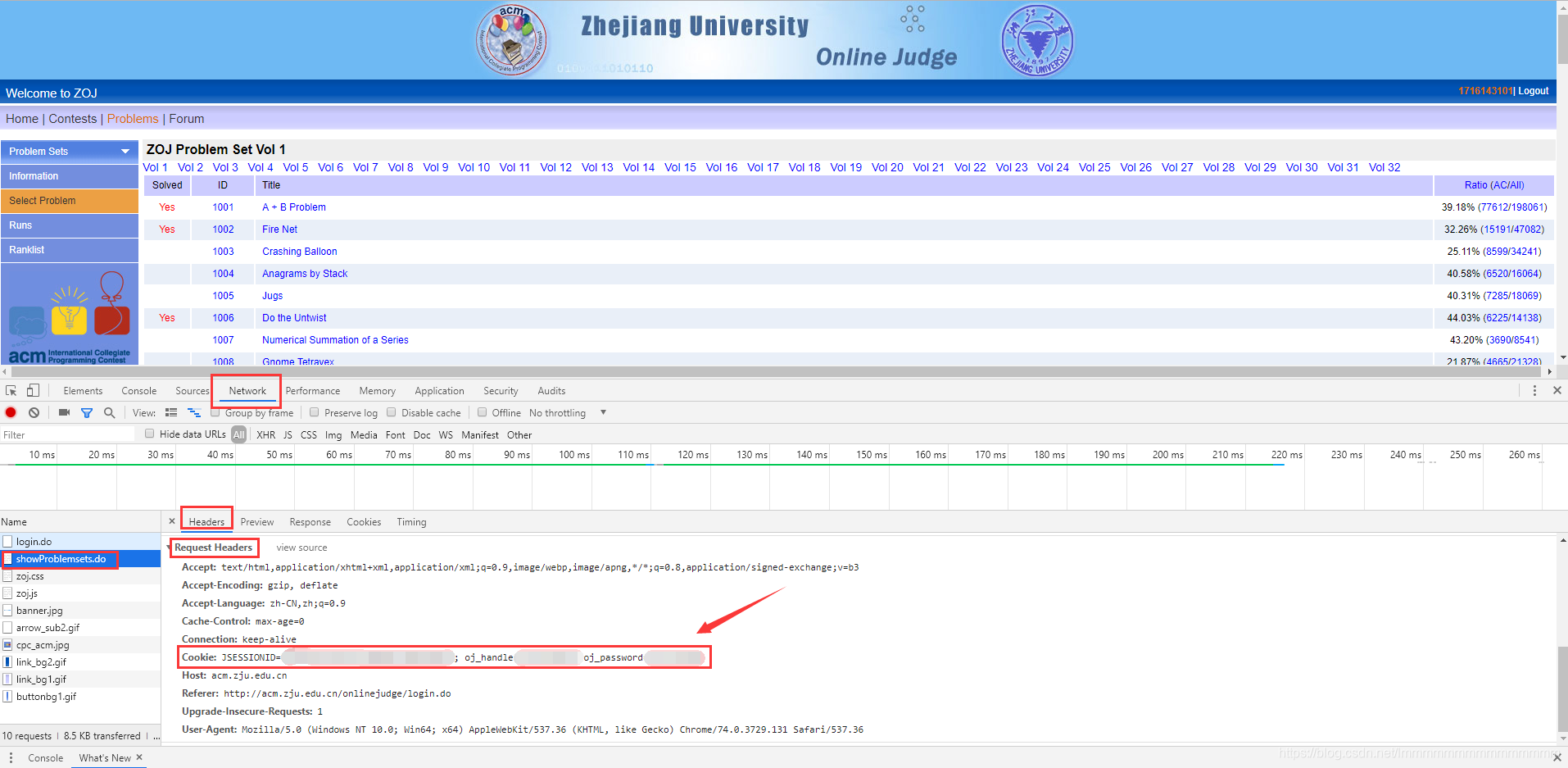1568x768 pixels.
Task: Open the Sources tab
Action: [x=193, y=391]
